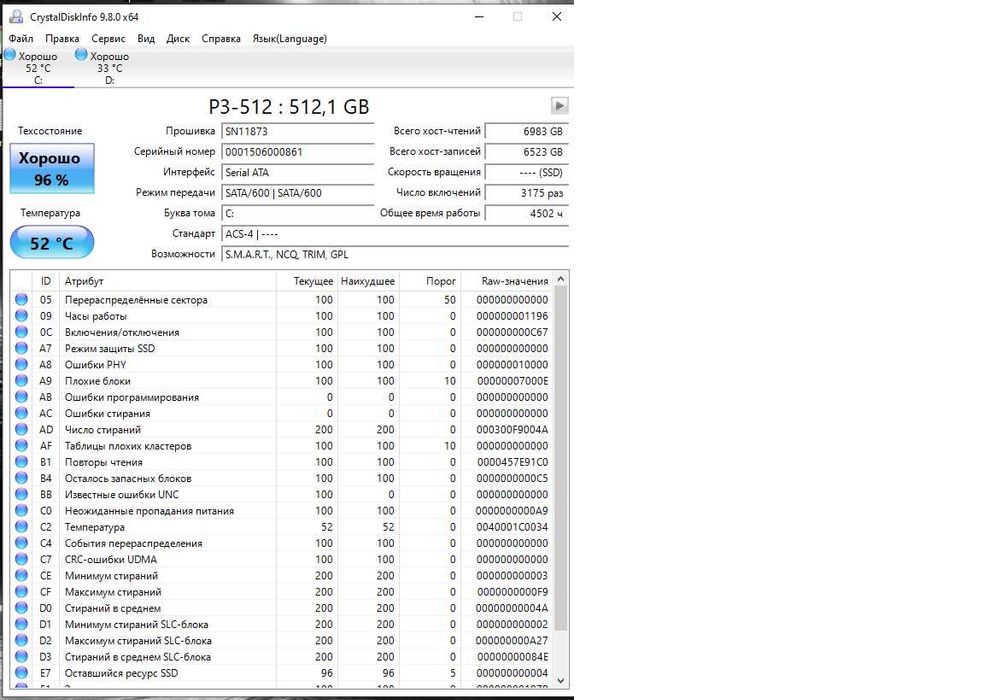Click status icon for Режим защиты SSD row
Viewport: 984px width, 700px height.
point(21,348)
